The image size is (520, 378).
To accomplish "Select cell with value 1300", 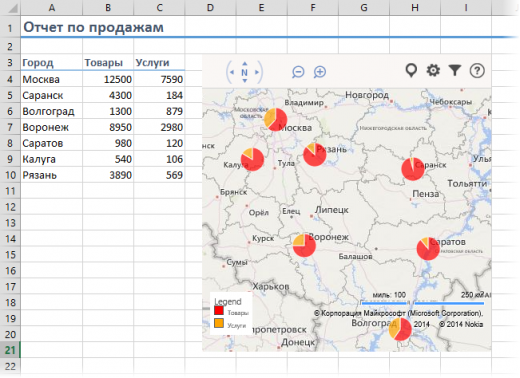I will pos(108,111).
